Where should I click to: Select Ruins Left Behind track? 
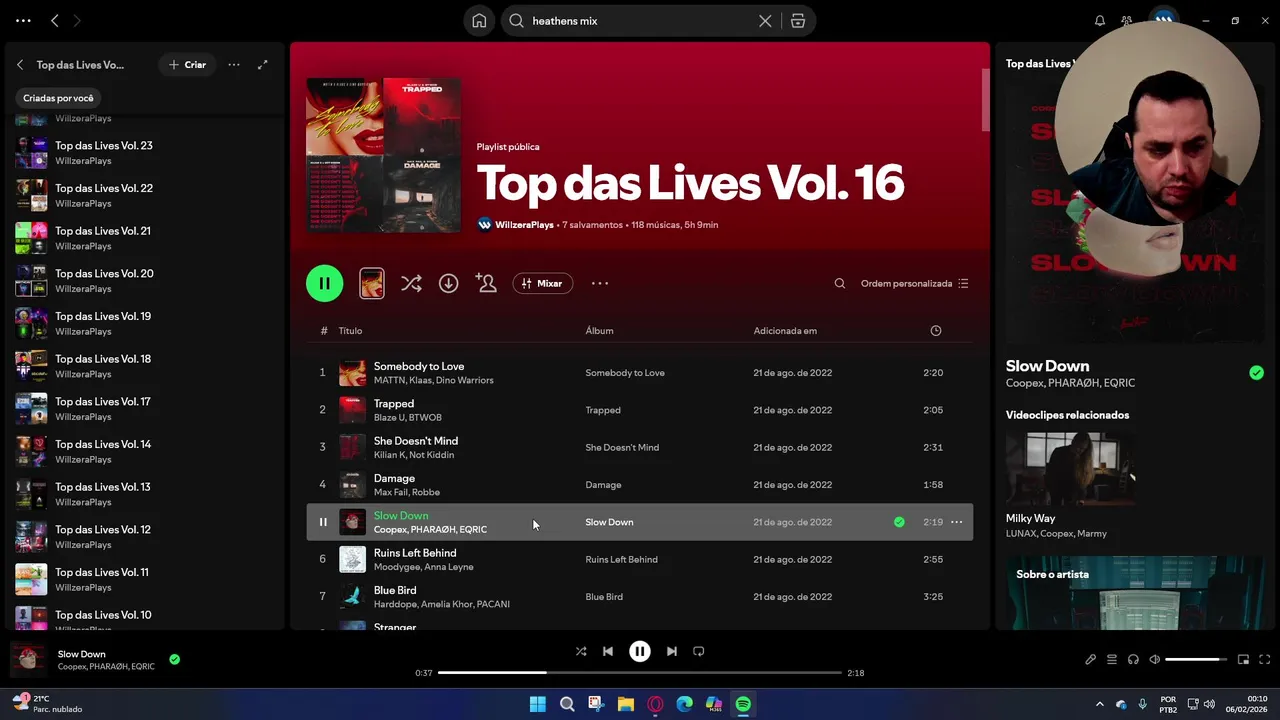point(640,559)
